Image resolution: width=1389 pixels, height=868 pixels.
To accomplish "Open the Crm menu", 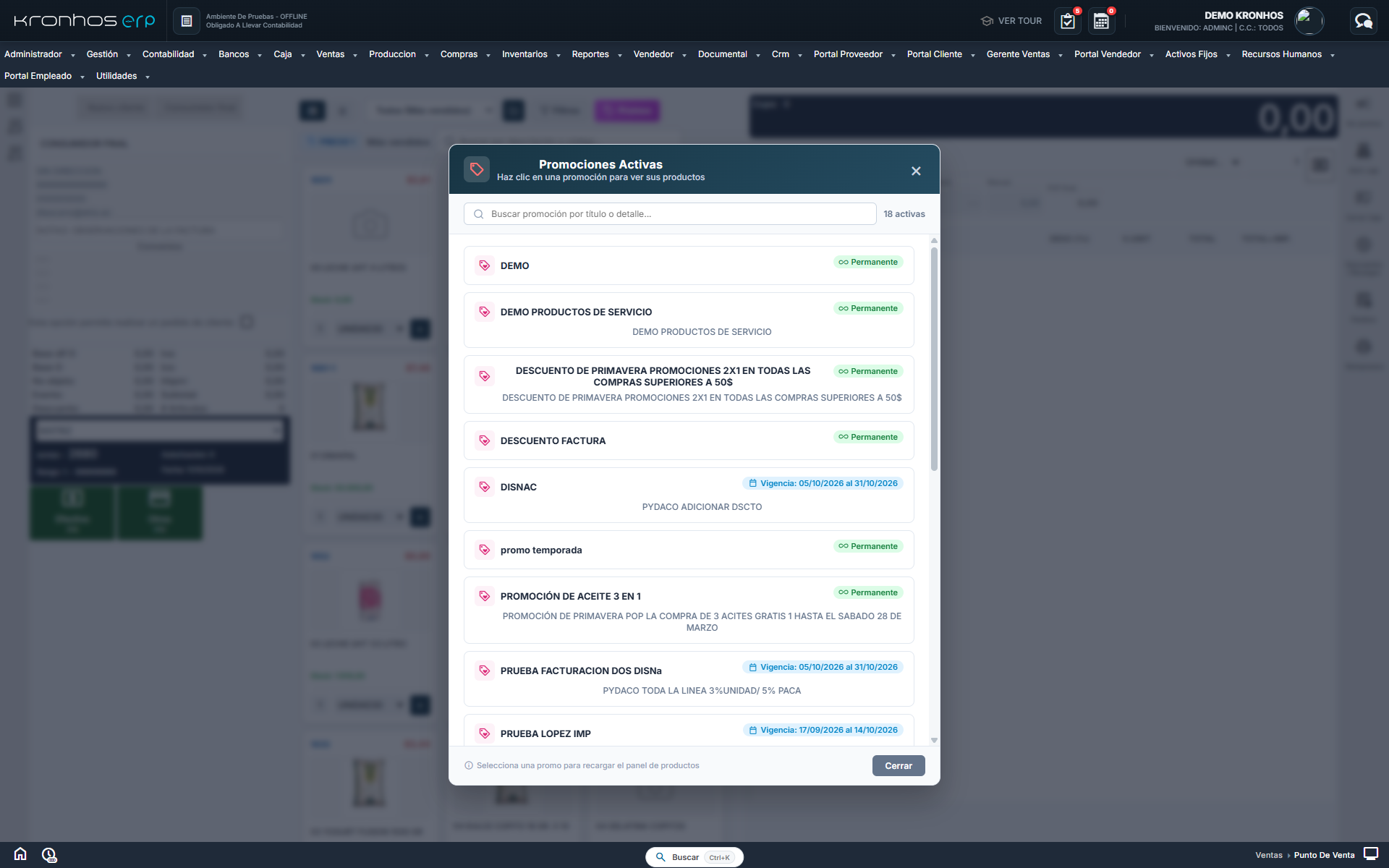I will [786, 54].
